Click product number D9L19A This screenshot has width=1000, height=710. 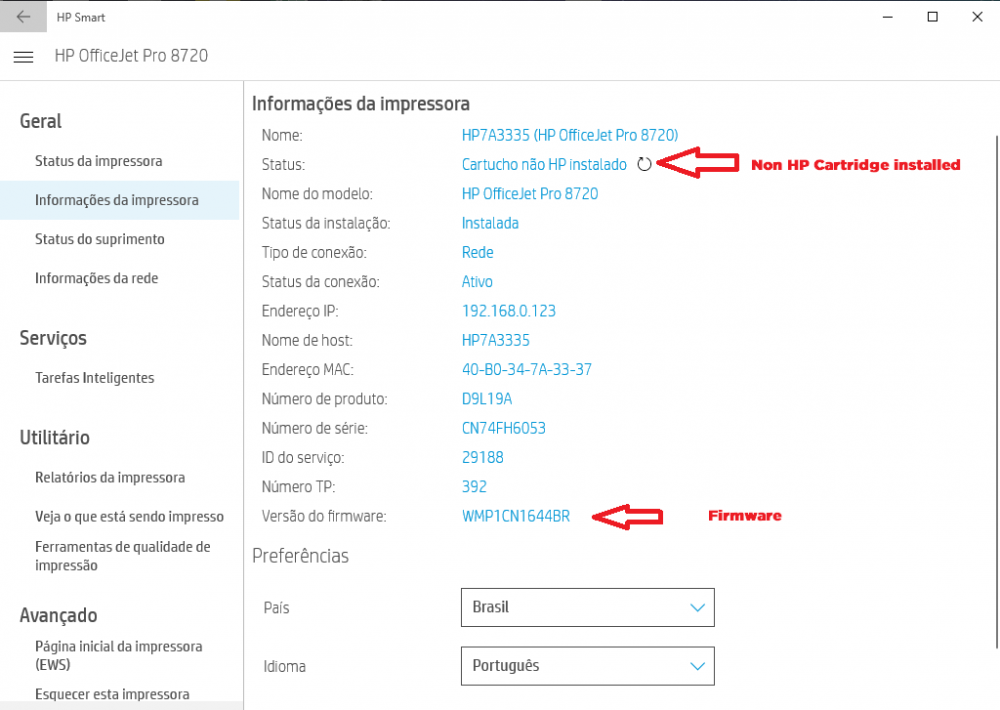[487, 399]
